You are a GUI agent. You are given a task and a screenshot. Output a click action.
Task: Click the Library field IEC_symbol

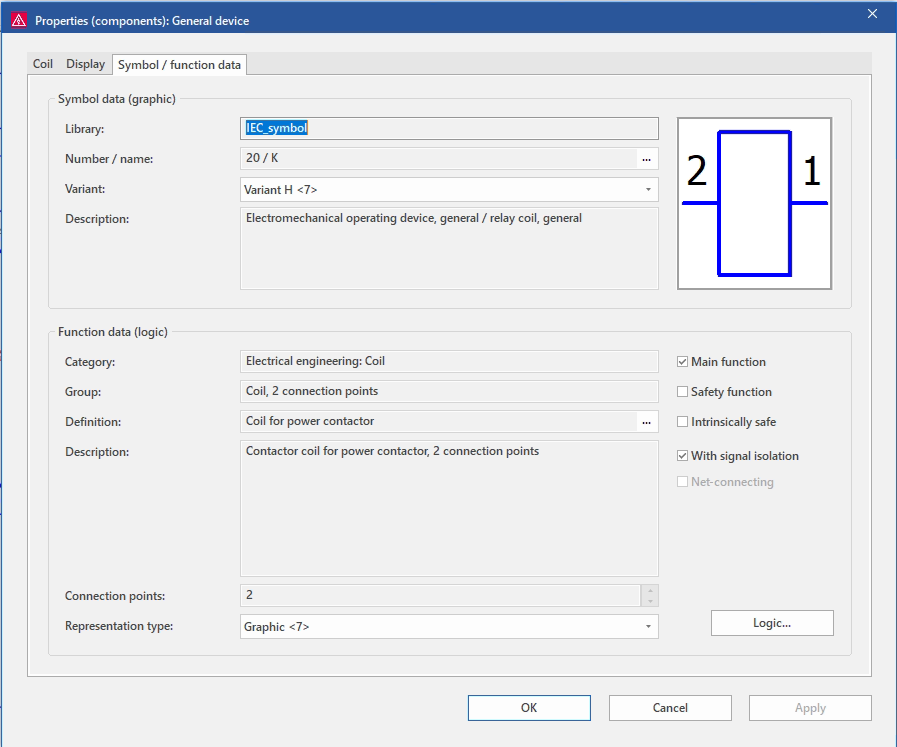click(449, 128)
